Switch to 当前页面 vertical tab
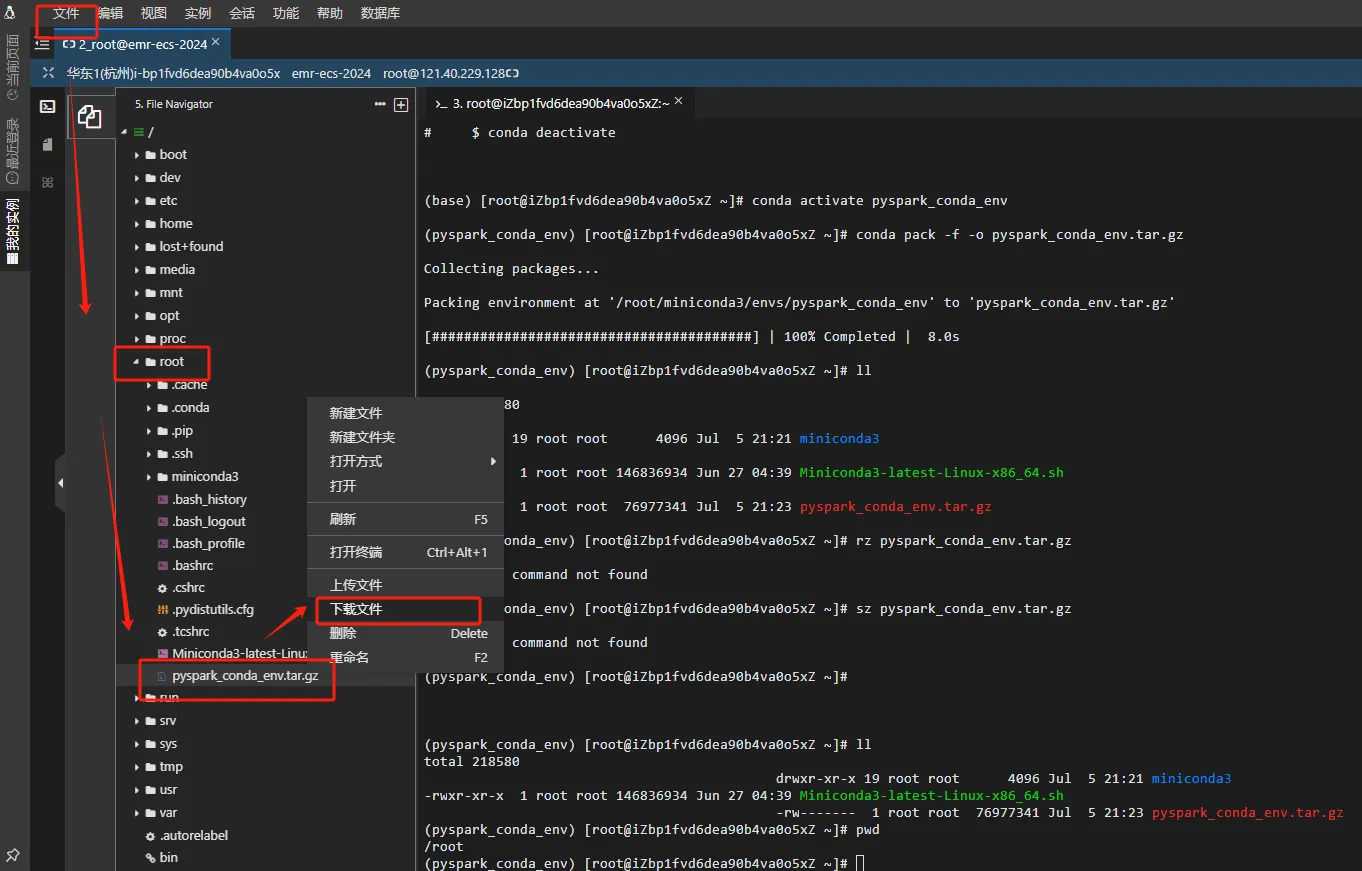 [13, 67]
